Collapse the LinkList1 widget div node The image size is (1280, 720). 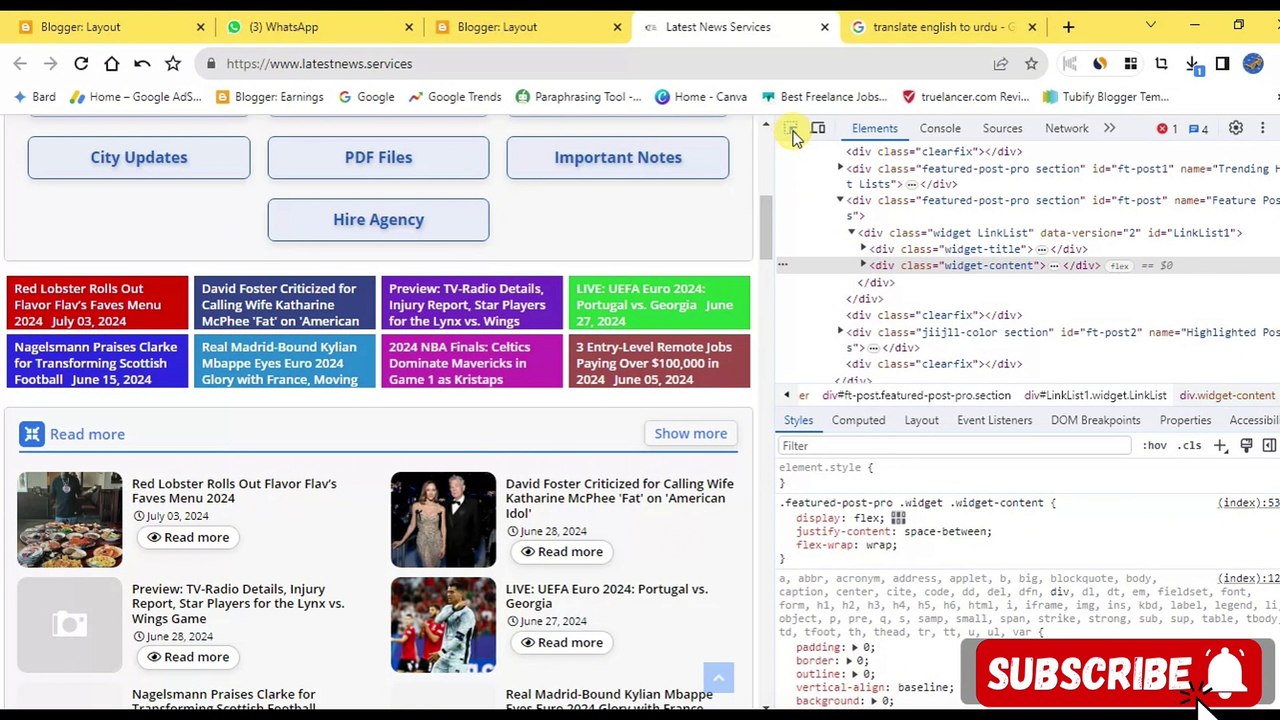pos(852,233)
